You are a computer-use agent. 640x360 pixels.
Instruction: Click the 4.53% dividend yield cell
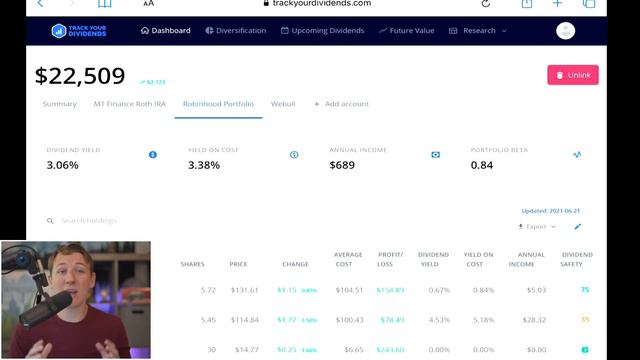click(x=439, y=320)
